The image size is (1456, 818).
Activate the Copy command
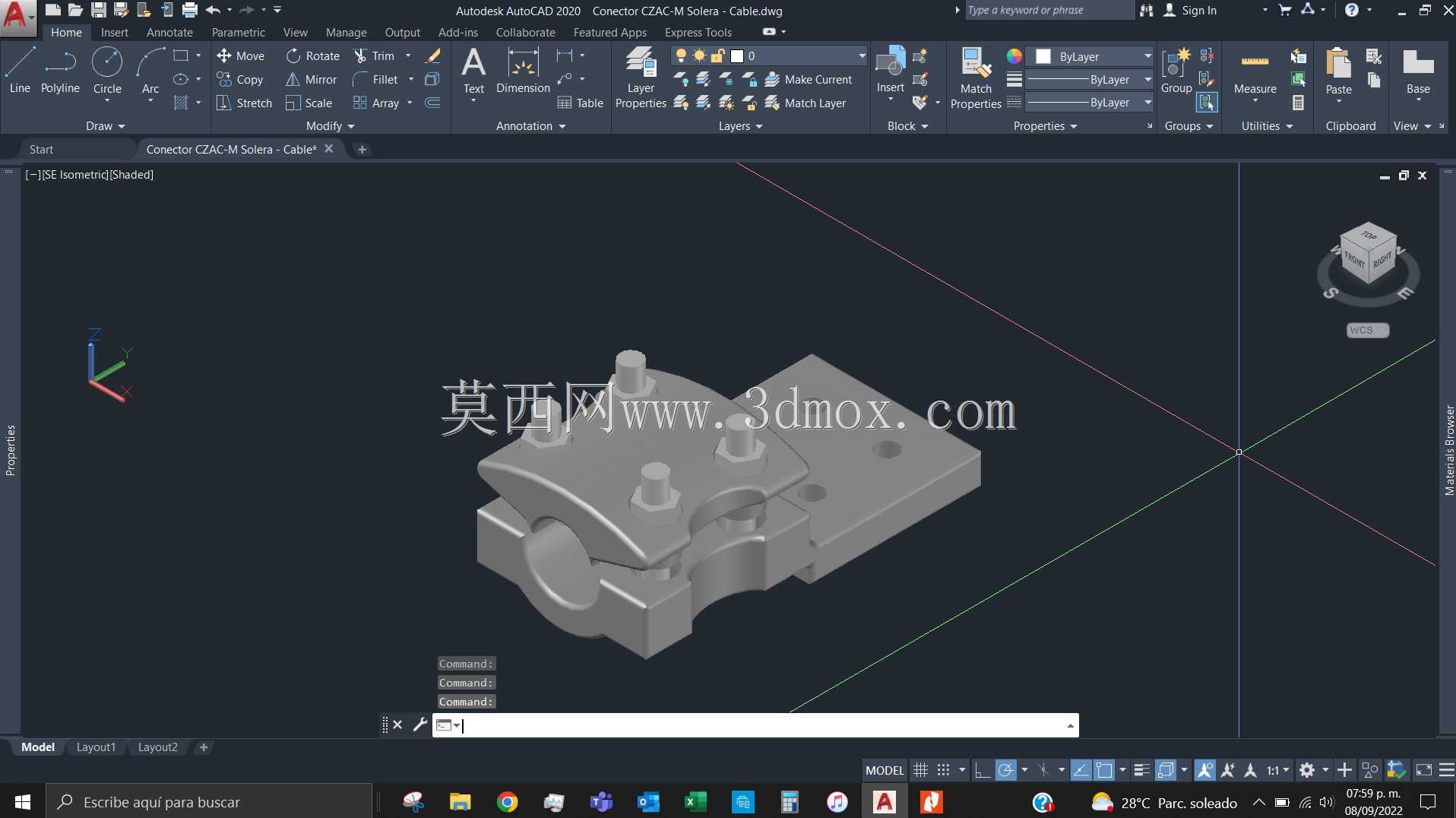240,79
